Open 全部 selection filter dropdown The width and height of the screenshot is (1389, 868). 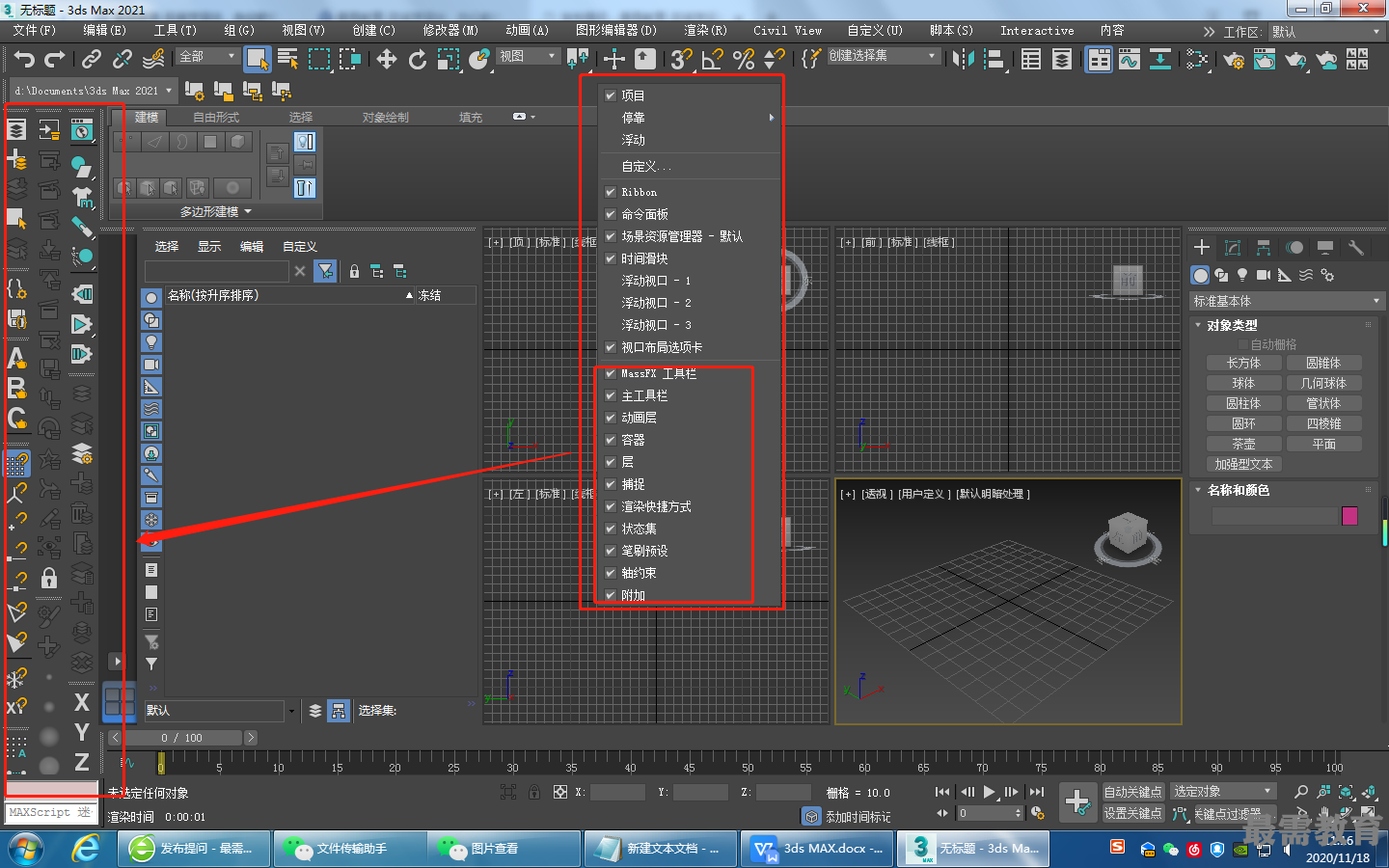206,57
